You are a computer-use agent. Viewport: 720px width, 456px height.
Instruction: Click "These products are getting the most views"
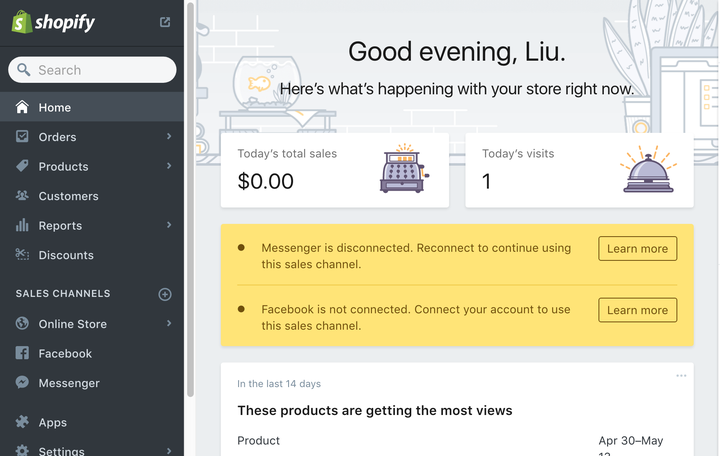click(375, 410)
